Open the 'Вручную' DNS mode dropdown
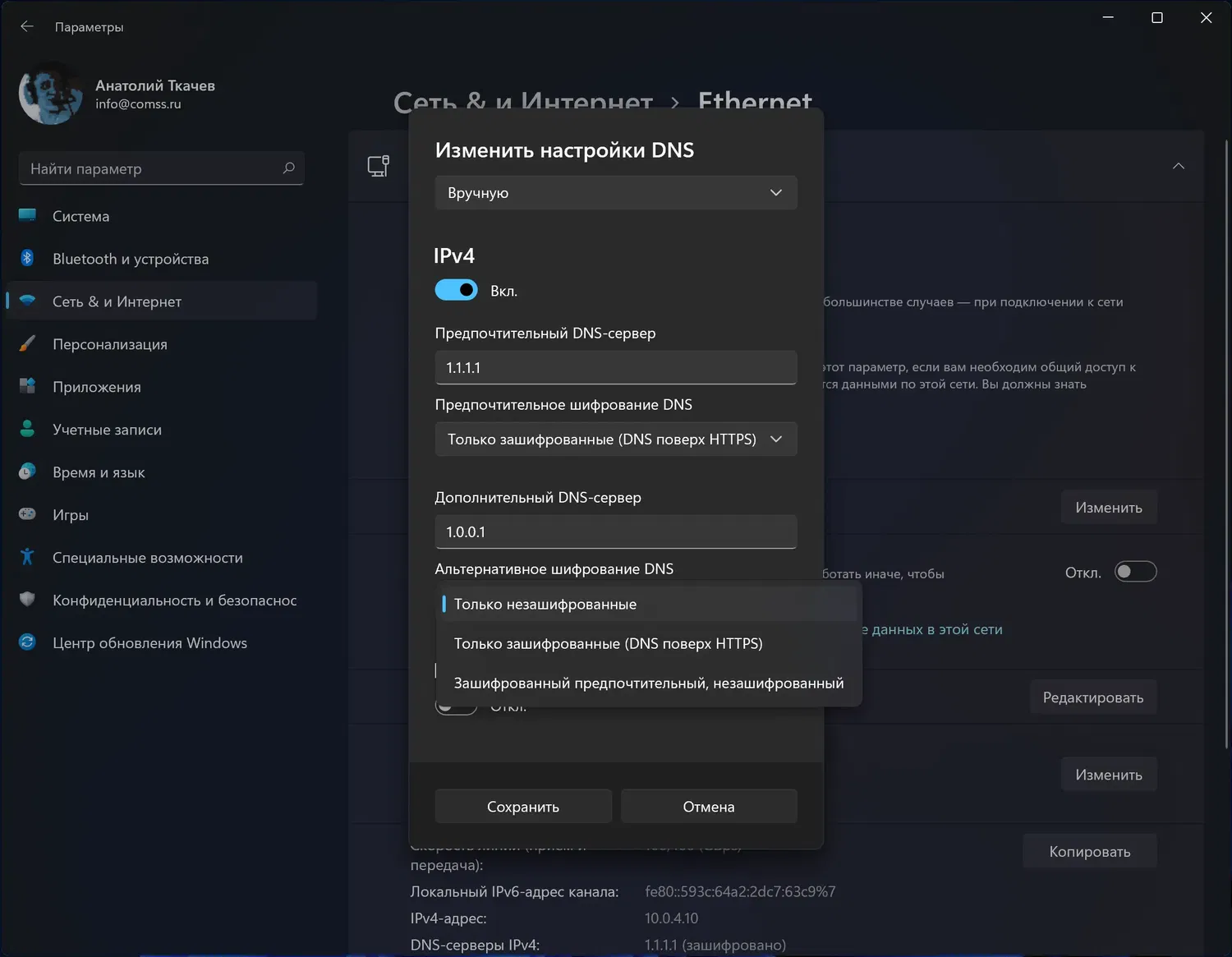Screen dimensions: 1232x957 615,192
